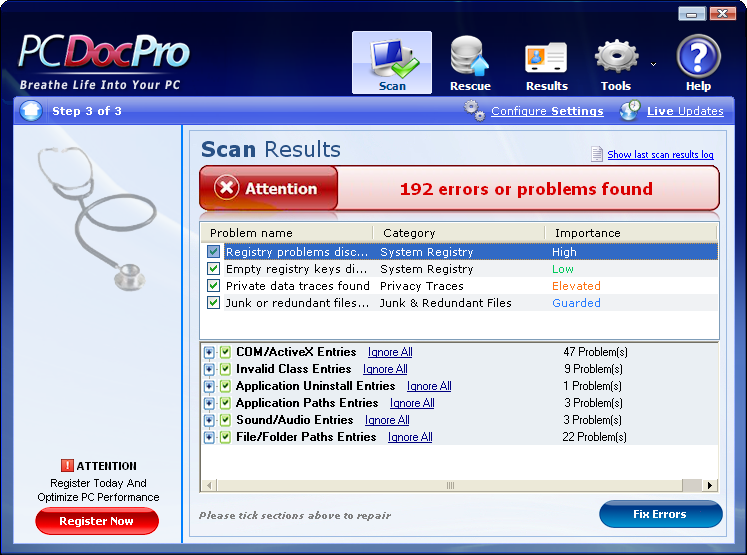Toggle the Registry problems checkbox

pos(213,252)
